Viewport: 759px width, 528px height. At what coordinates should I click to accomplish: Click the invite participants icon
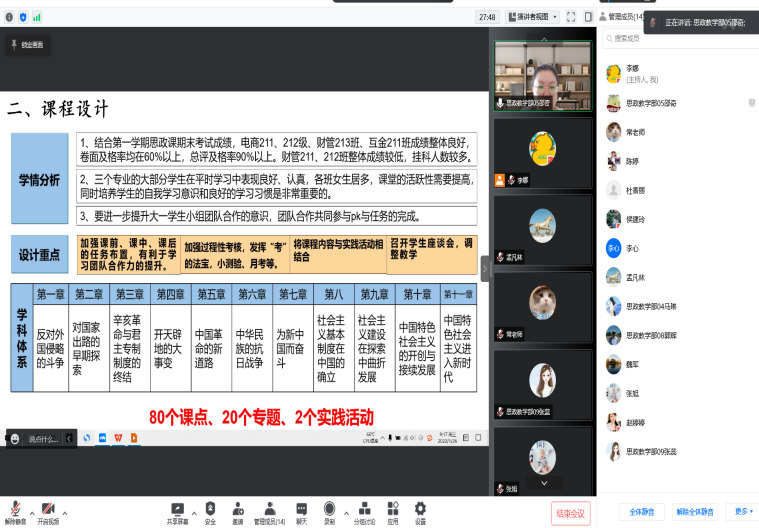[237, 508]
